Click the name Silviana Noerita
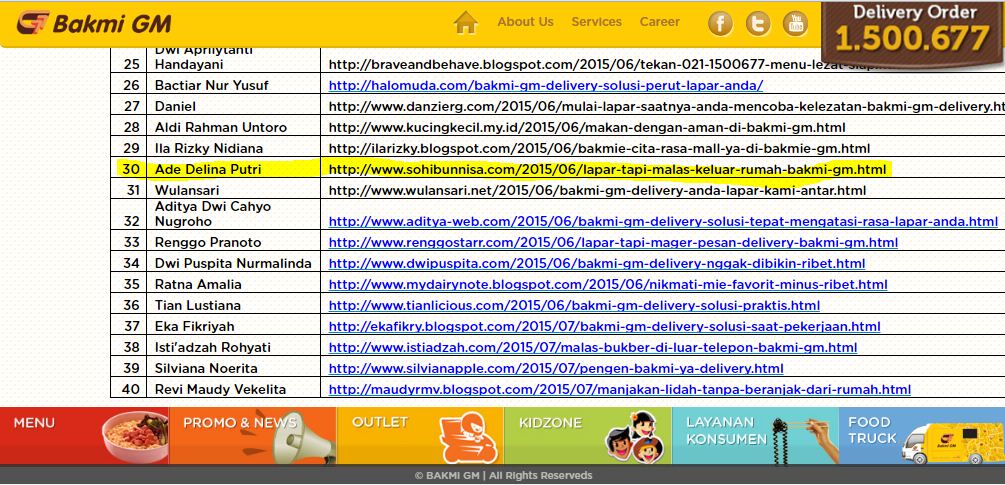 (x=206, y=369)
